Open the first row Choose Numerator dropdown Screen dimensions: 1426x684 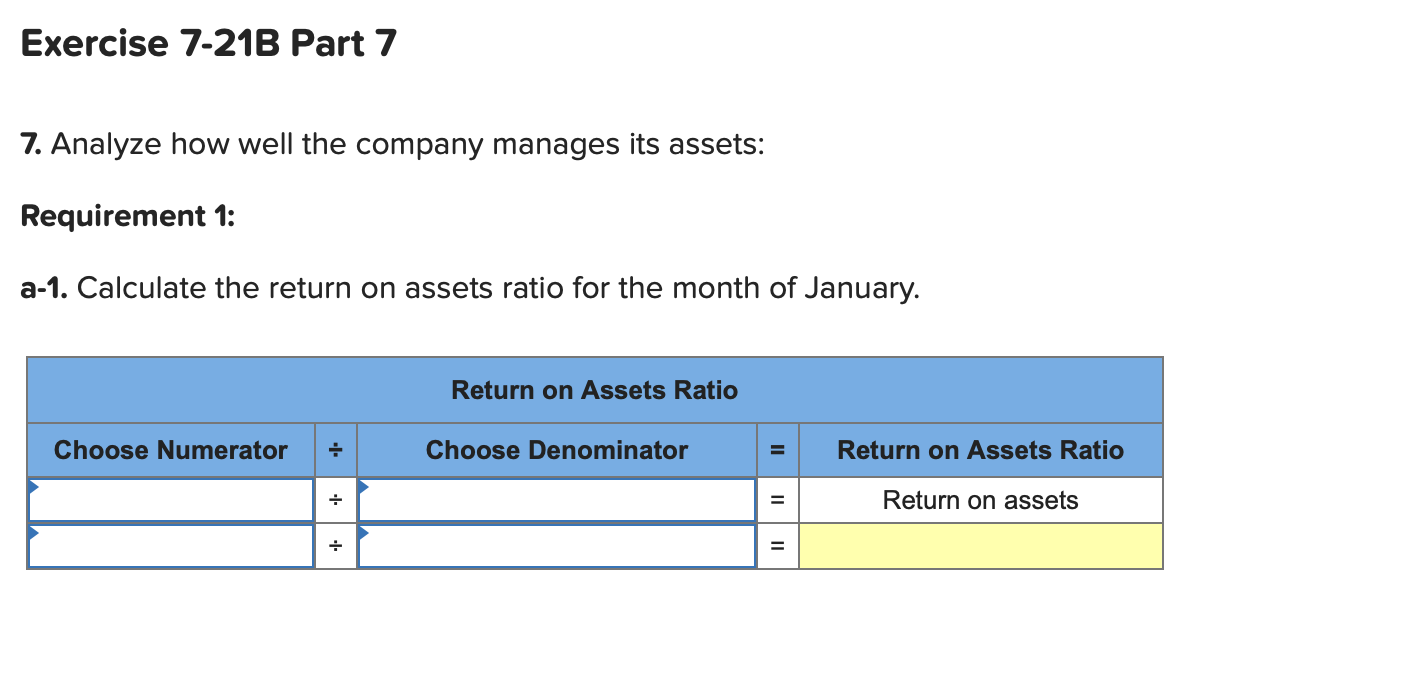click(170, 500)
